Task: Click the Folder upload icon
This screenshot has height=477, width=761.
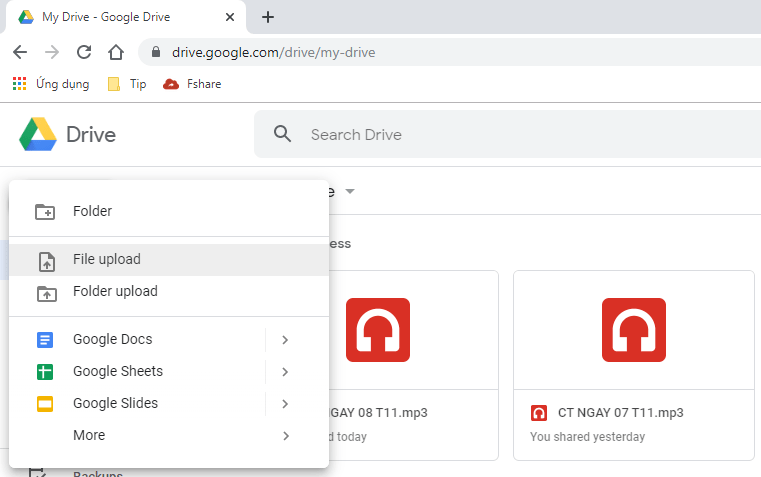Action: coord(47,294)
